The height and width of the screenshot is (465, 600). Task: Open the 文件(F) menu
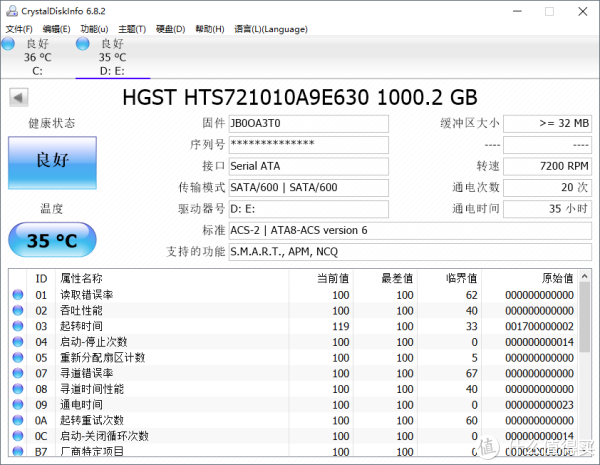(19, 29)
